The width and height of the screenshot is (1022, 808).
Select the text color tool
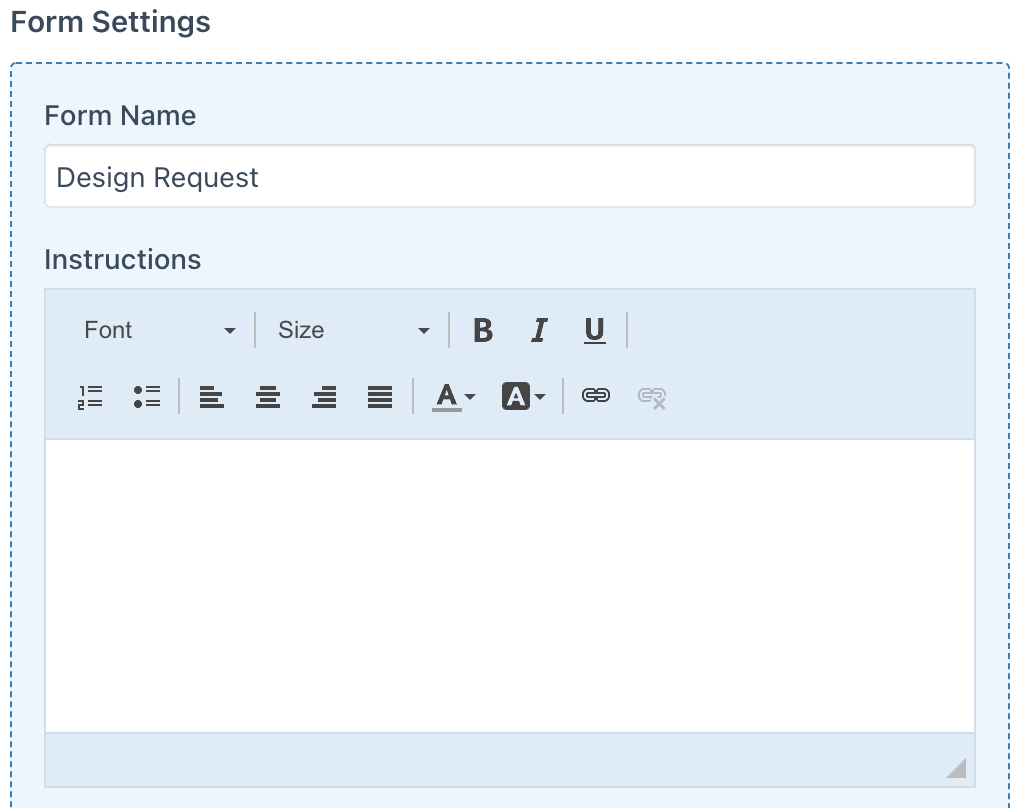445,397
